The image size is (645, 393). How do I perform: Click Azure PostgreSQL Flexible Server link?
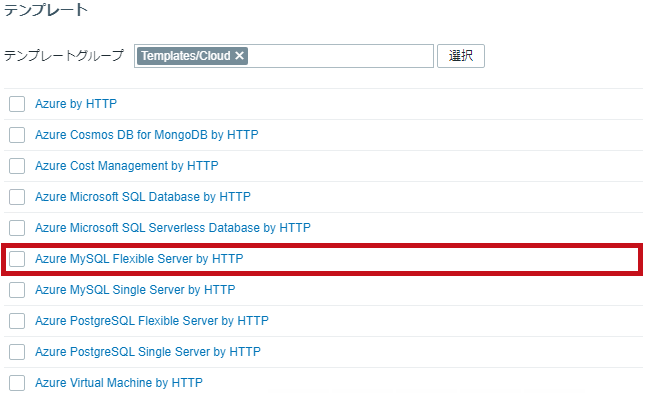[151, 321]
